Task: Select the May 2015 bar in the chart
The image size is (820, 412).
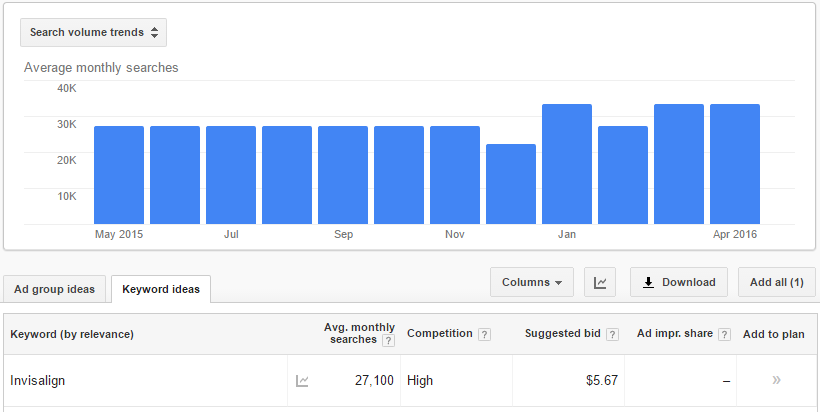Action: [119, 175]
